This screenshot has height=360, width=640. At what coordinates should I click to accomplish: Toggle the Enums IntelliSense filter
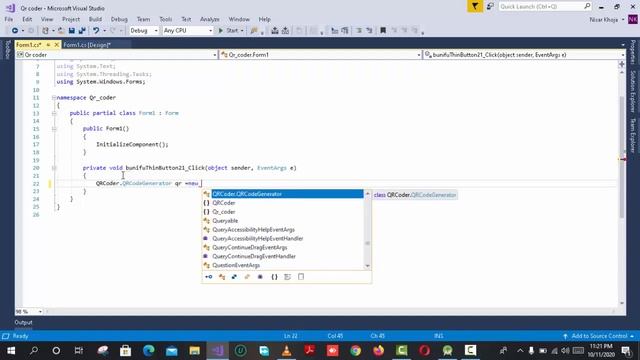[247, 277]
